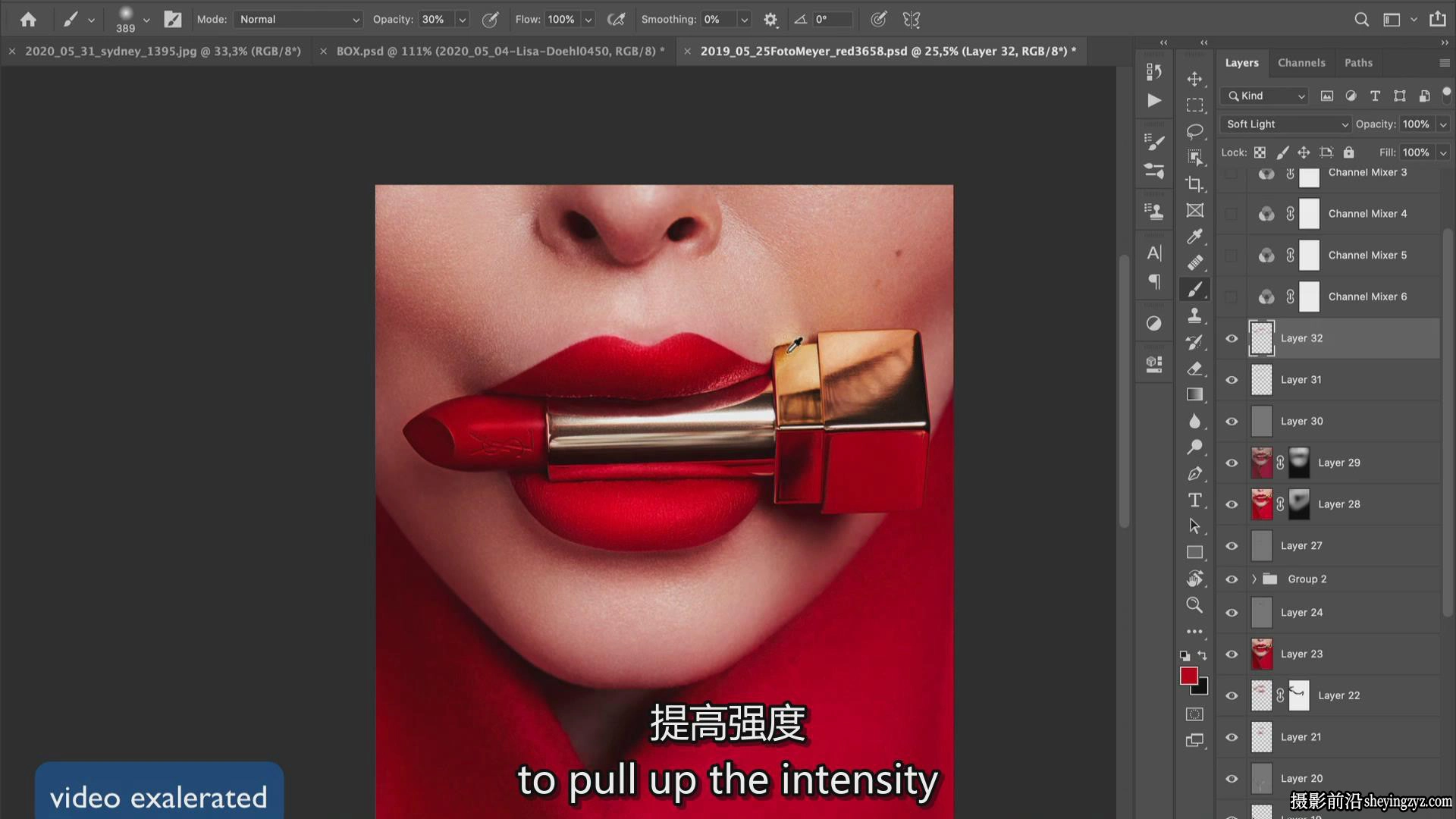Select the Move tool
The image size is (1456, 819).
click(1194, 79)
